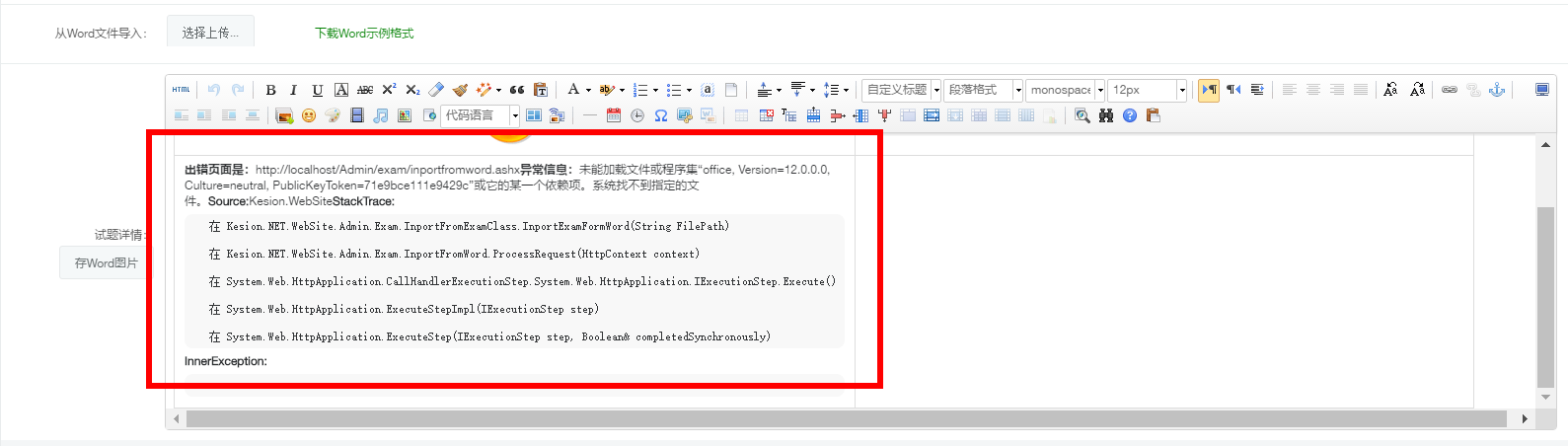Open the 下载Word示例格式 link
This screenshot has height=446, width=1568.
coord(364,34)
